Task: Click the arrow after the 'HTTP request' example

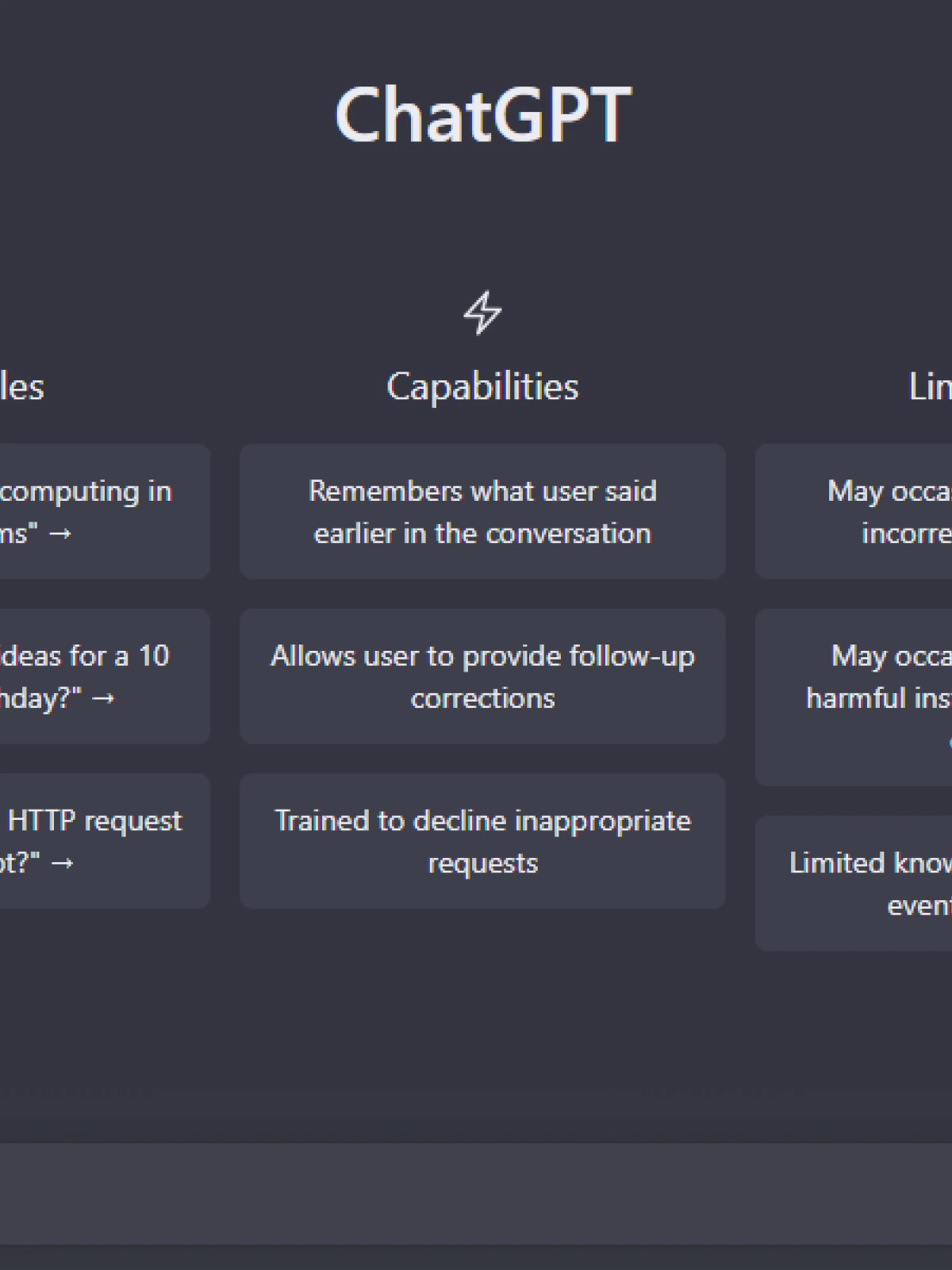Action: pos(62,863)
